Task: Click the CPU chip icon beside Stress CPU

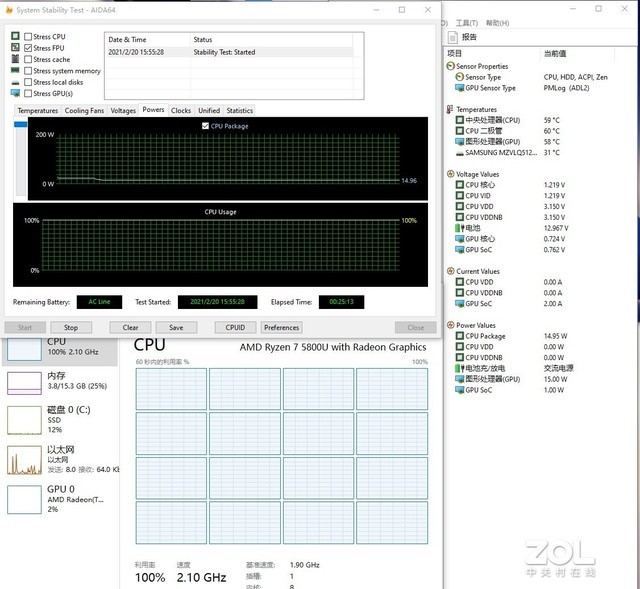Action: tap(15, 36)
